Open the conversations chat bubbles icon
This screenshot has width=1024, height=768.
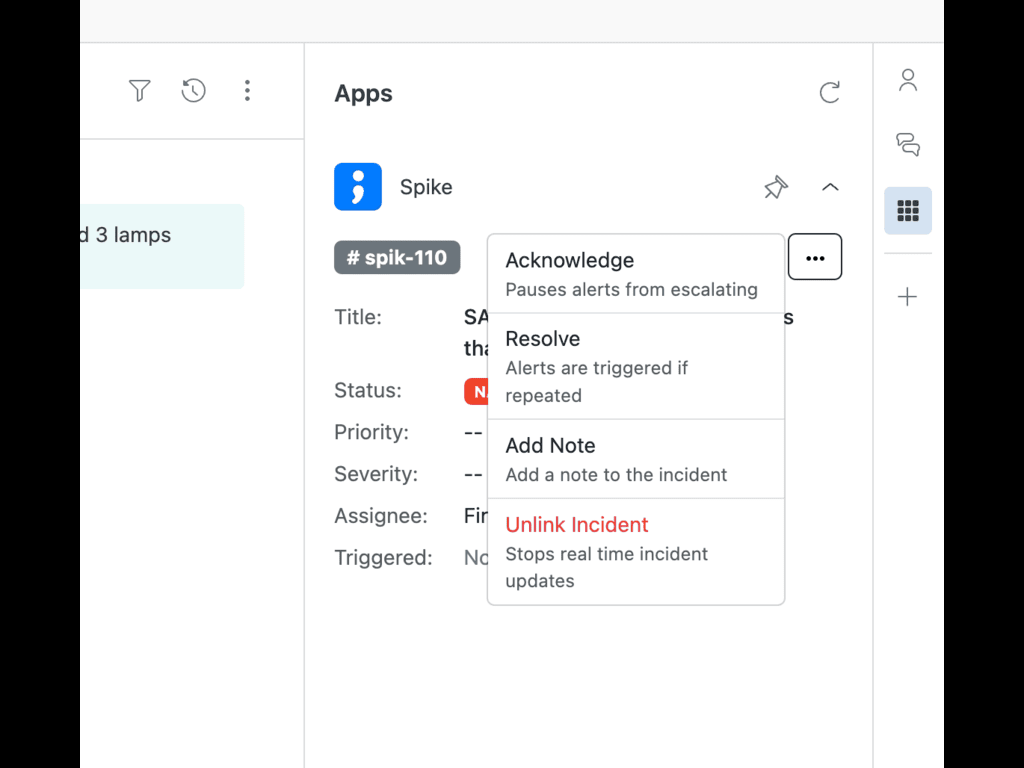908,145
